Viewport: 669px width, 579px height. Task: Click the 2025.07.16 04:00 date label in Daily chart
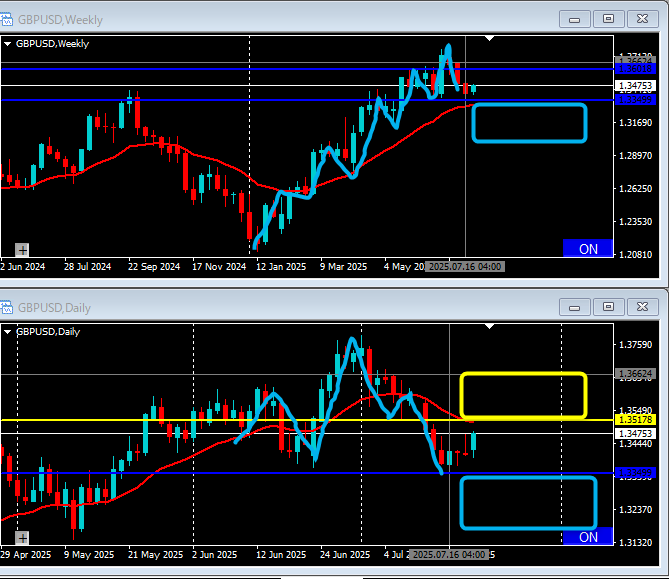(x=449, y=555)
